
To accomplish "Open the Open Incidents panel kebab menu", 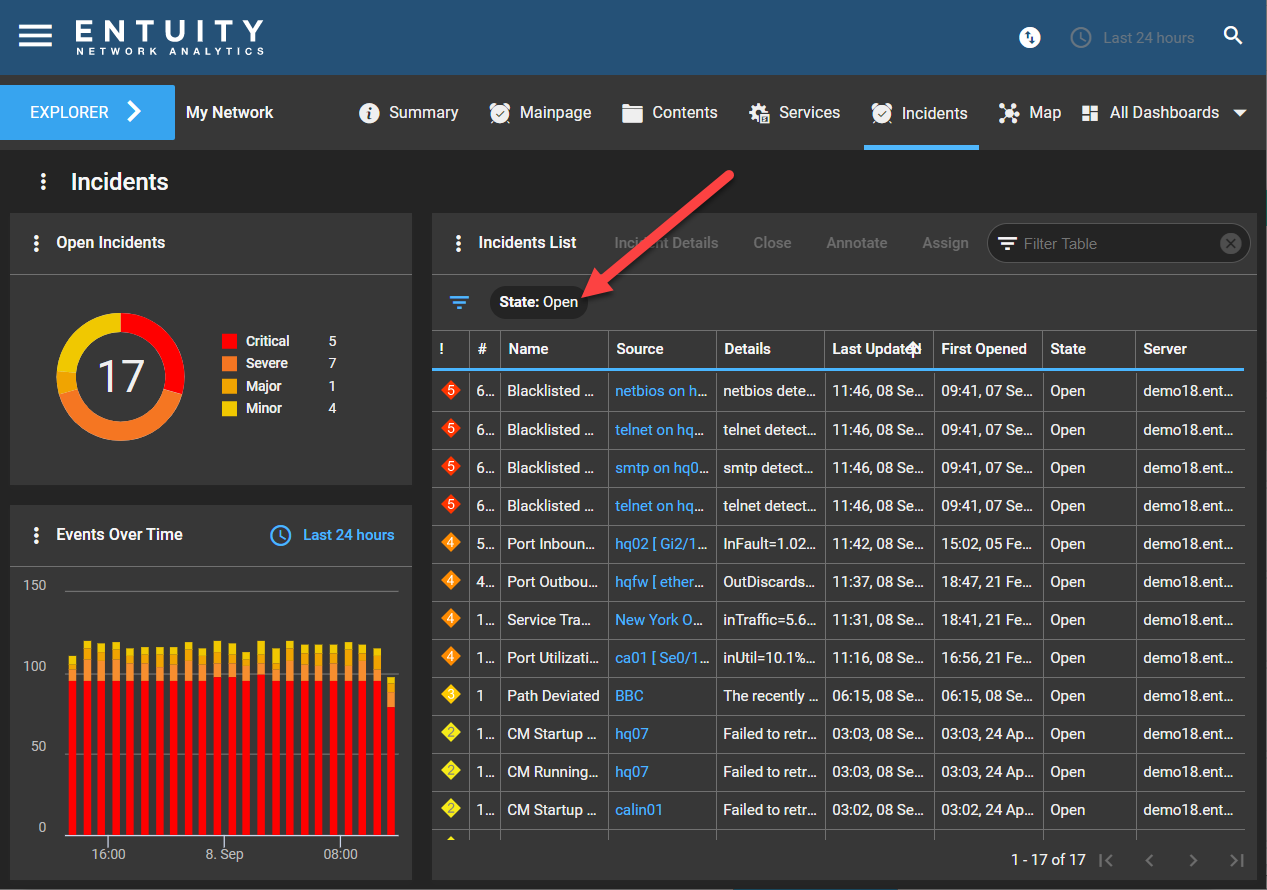I will pos(36,243).
